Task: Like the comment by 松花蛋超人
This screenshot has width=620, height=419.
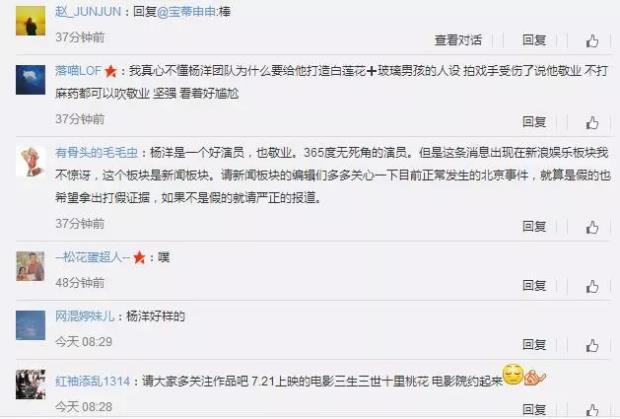Action: 592,286
